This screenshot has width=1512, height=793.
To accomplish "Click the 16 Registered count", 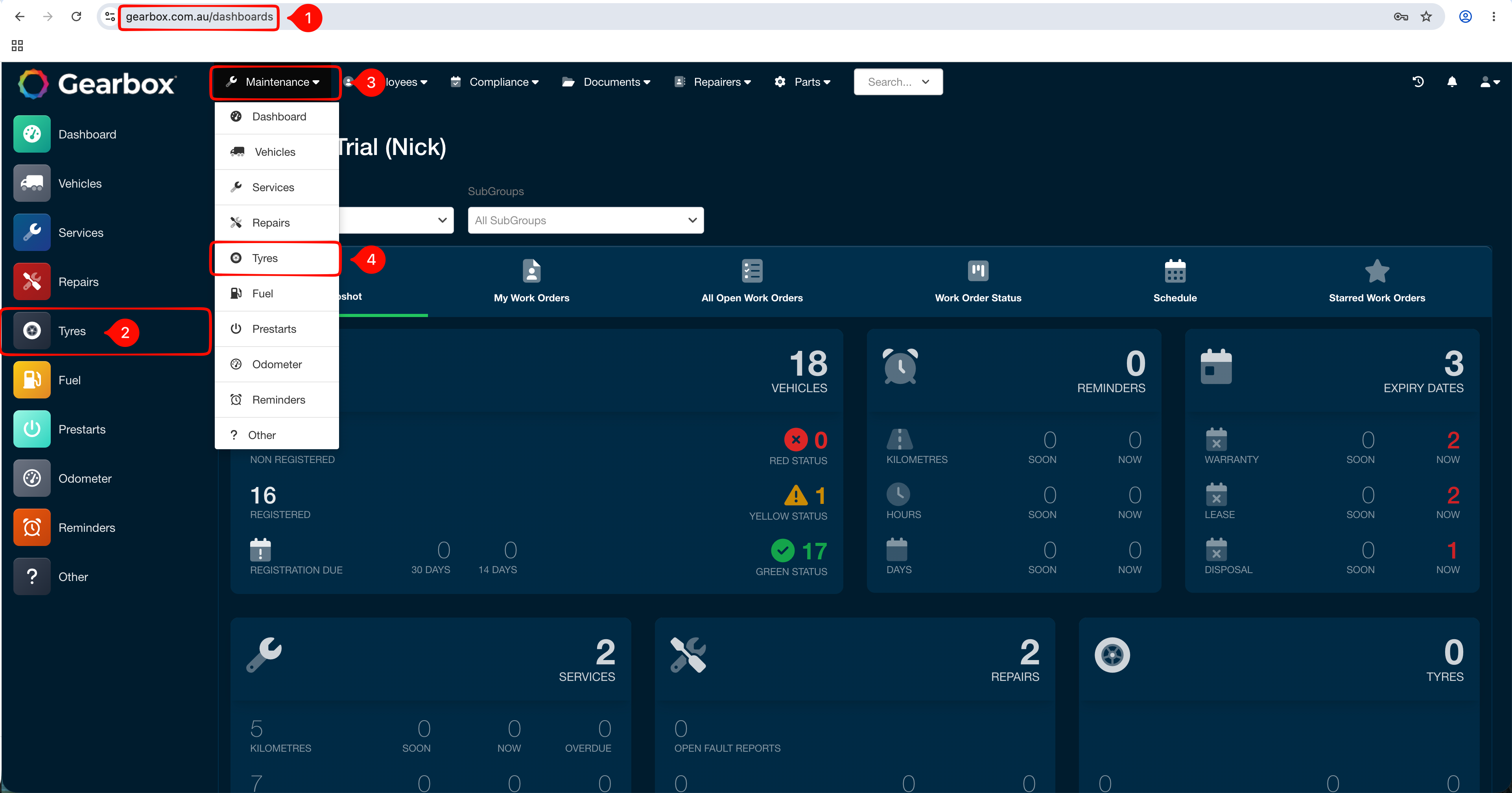I will 263,496.
